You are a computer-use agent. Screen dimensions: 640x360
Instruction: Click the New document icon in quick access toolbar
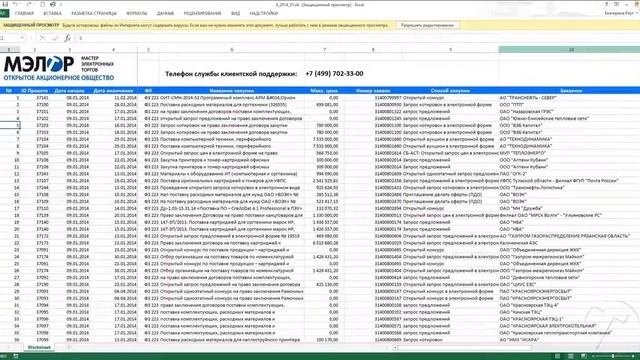tap(42, 4)
